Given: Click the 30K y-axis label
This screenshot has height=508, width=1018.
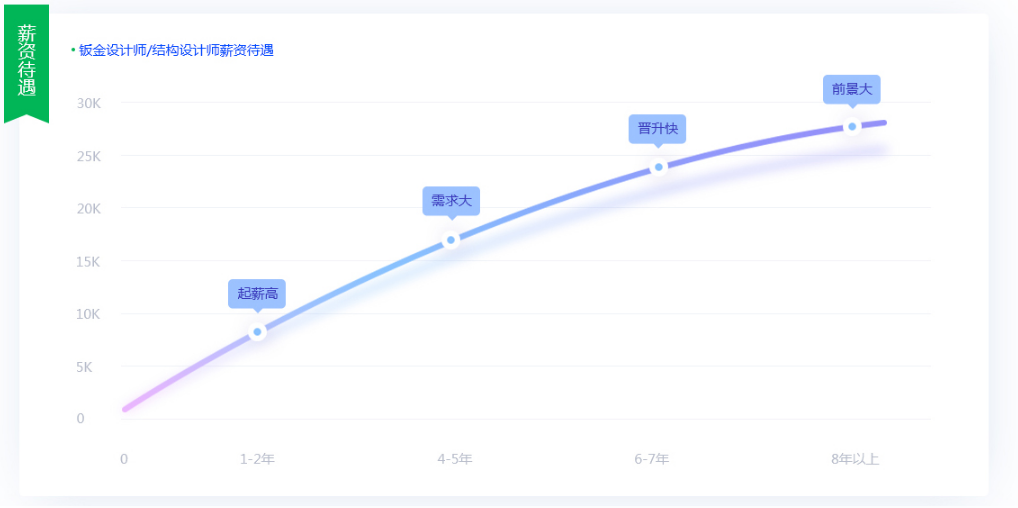Looking at the screenshot, I should pyautogui.click(x=88, y=103).
